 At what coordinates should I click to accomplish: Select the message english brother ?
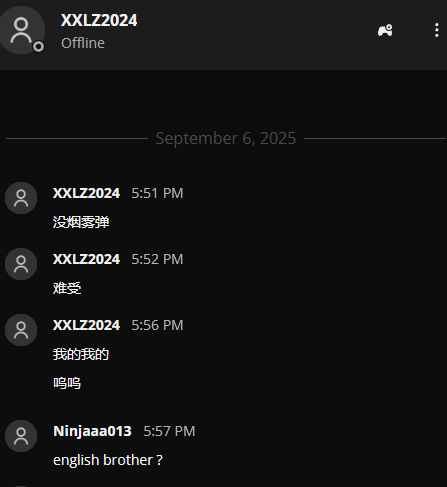pyautogui.click(x=108, y=460)
